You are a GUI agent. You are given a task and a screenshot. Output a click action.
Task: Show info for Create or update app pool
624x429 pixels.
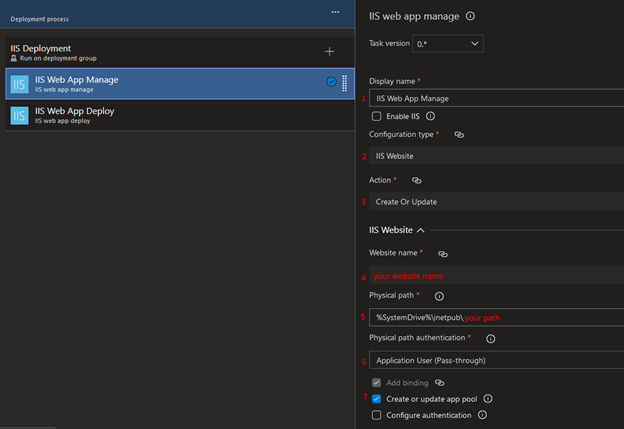(x=488, y=398)
